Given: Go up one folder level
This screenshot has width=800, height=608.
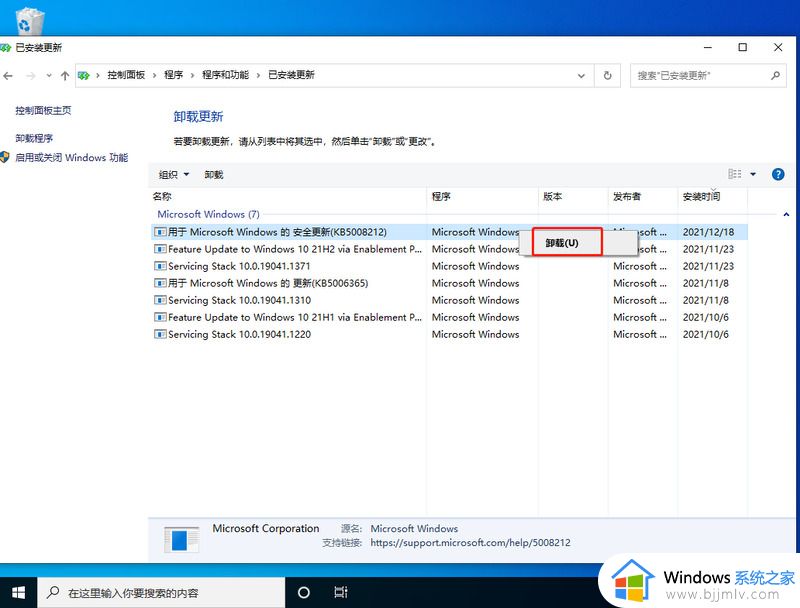Looking at the screenshot, I should (x=65, y=76).
